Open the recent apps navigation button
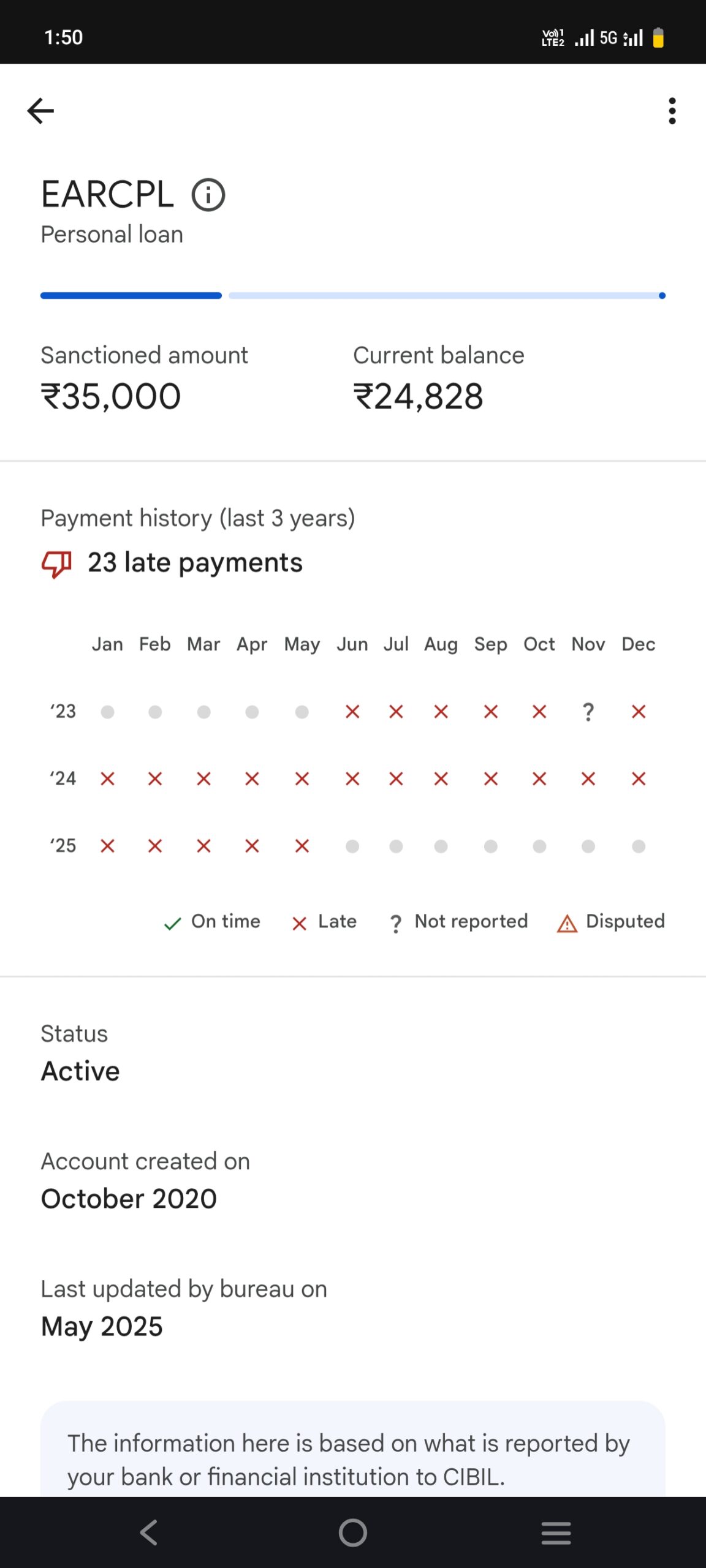This screenshot has width=706, height=1568. tap(556, 1533)
